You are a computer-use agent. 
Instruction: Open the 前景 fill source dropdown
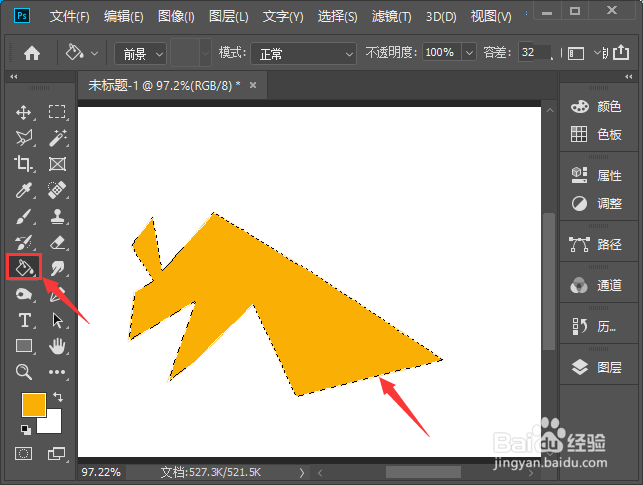(x=140, y=53)
